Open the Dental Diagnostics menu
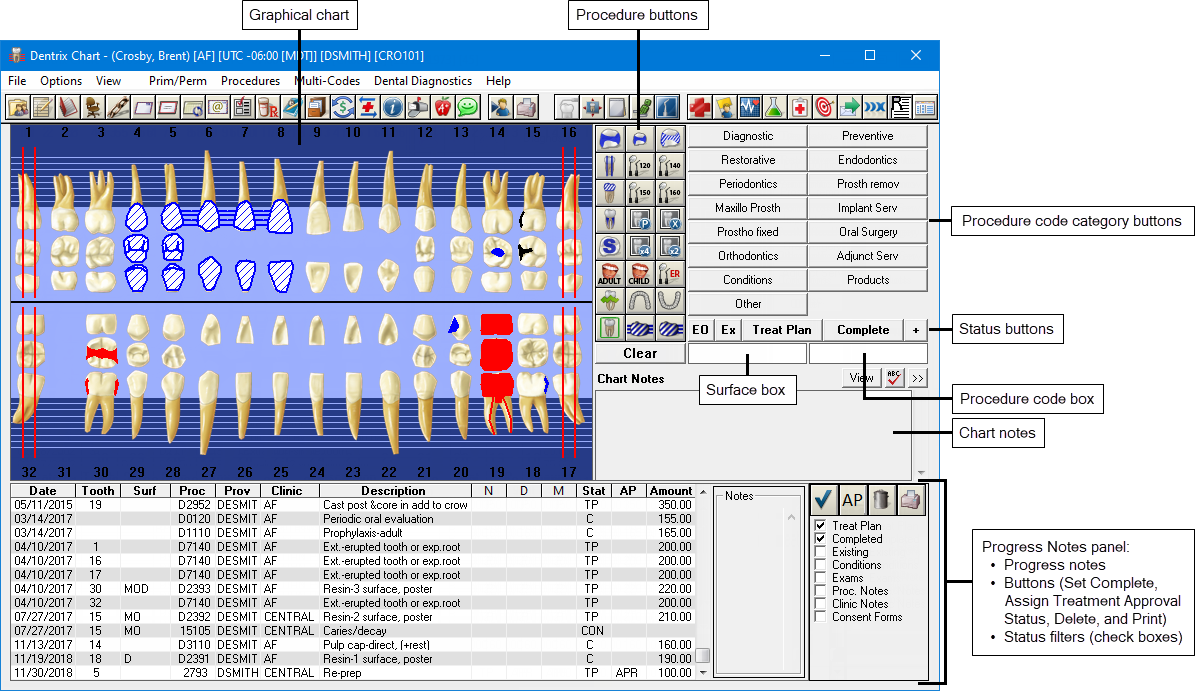This screenshot has width=1195, height=691. [x=423, y=81]
